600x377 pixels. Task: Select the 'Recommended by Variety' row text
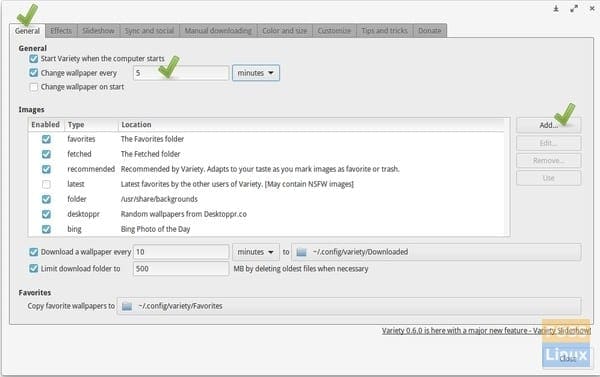click(260, 169)
